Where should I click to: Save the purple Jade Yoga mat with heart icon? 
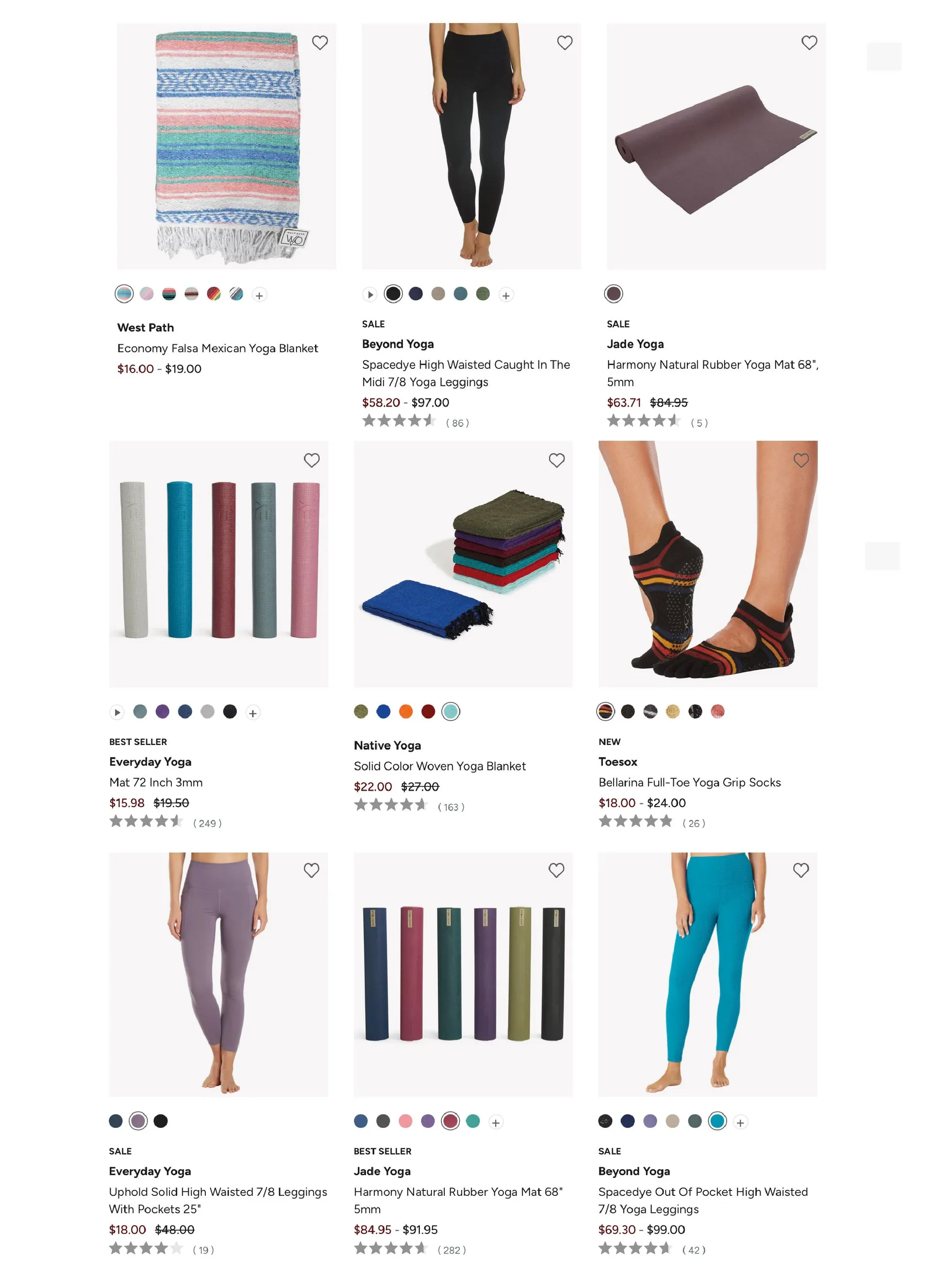coord(809,43)
